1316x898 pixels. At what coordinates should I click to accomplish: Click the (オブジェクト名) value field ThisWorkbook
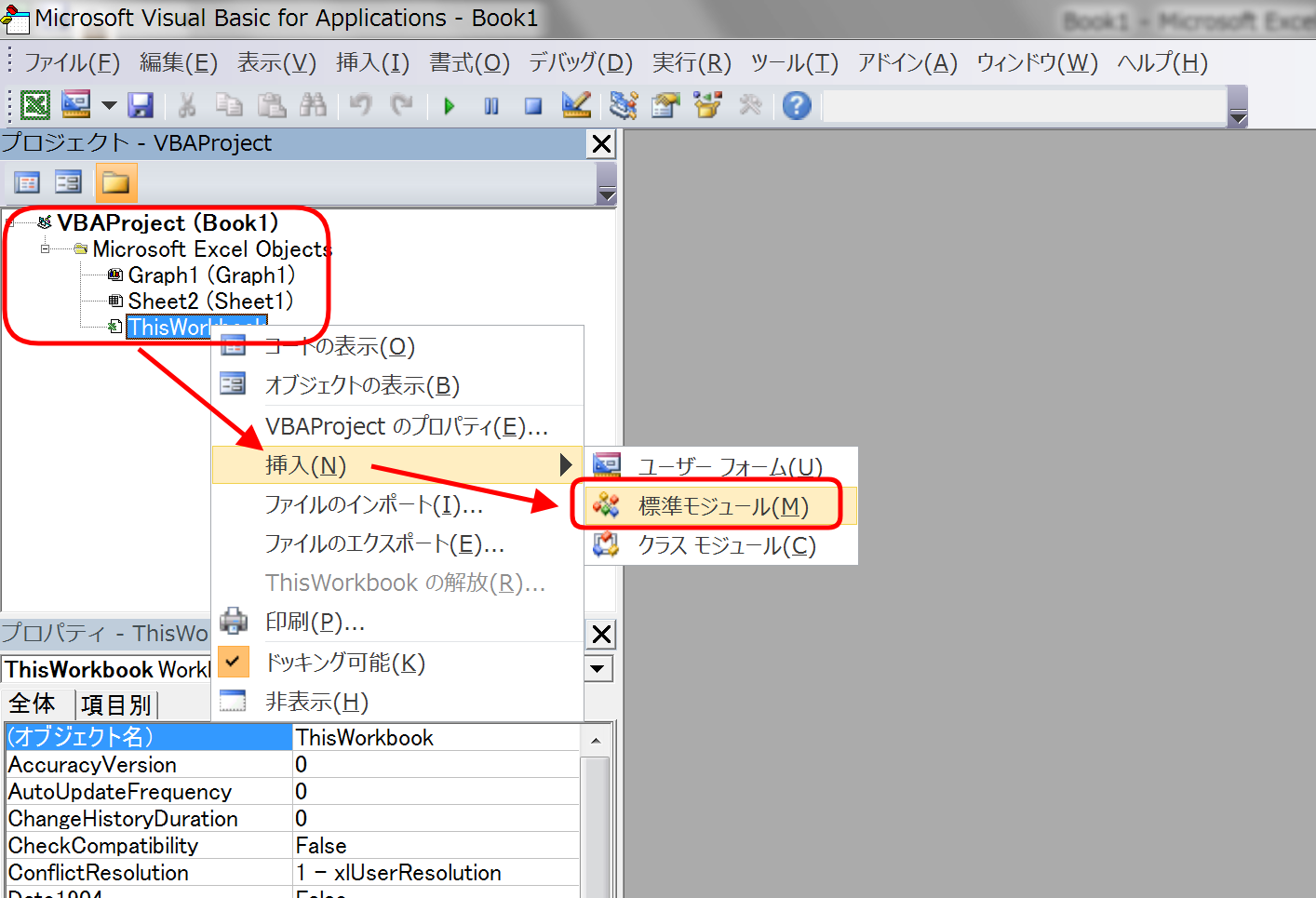click(x=435, y=738)
